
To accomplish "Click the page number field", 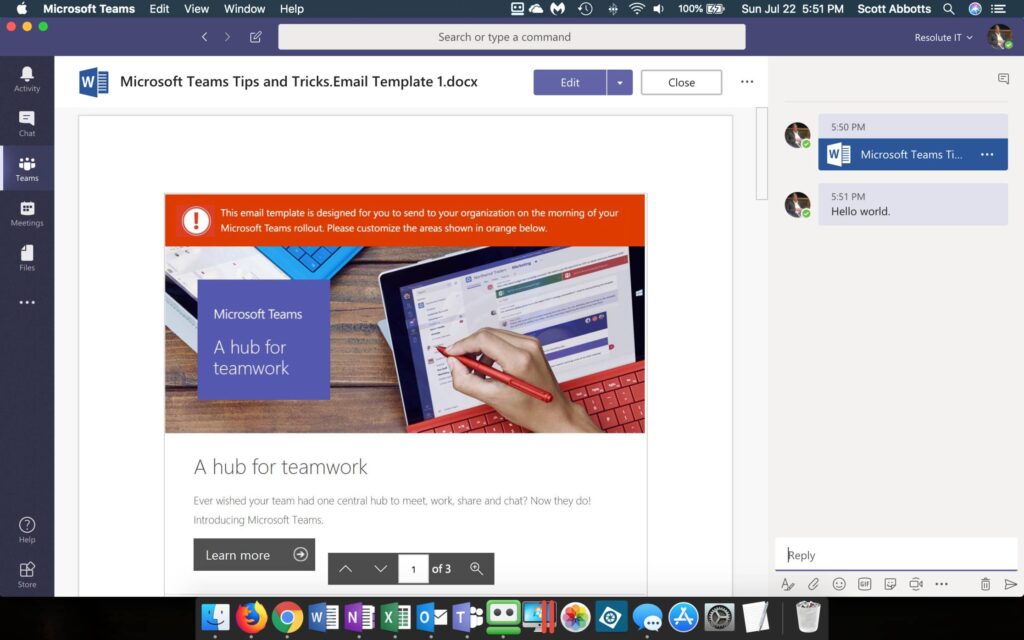I will pyautogui.click(x=413, y=569).
